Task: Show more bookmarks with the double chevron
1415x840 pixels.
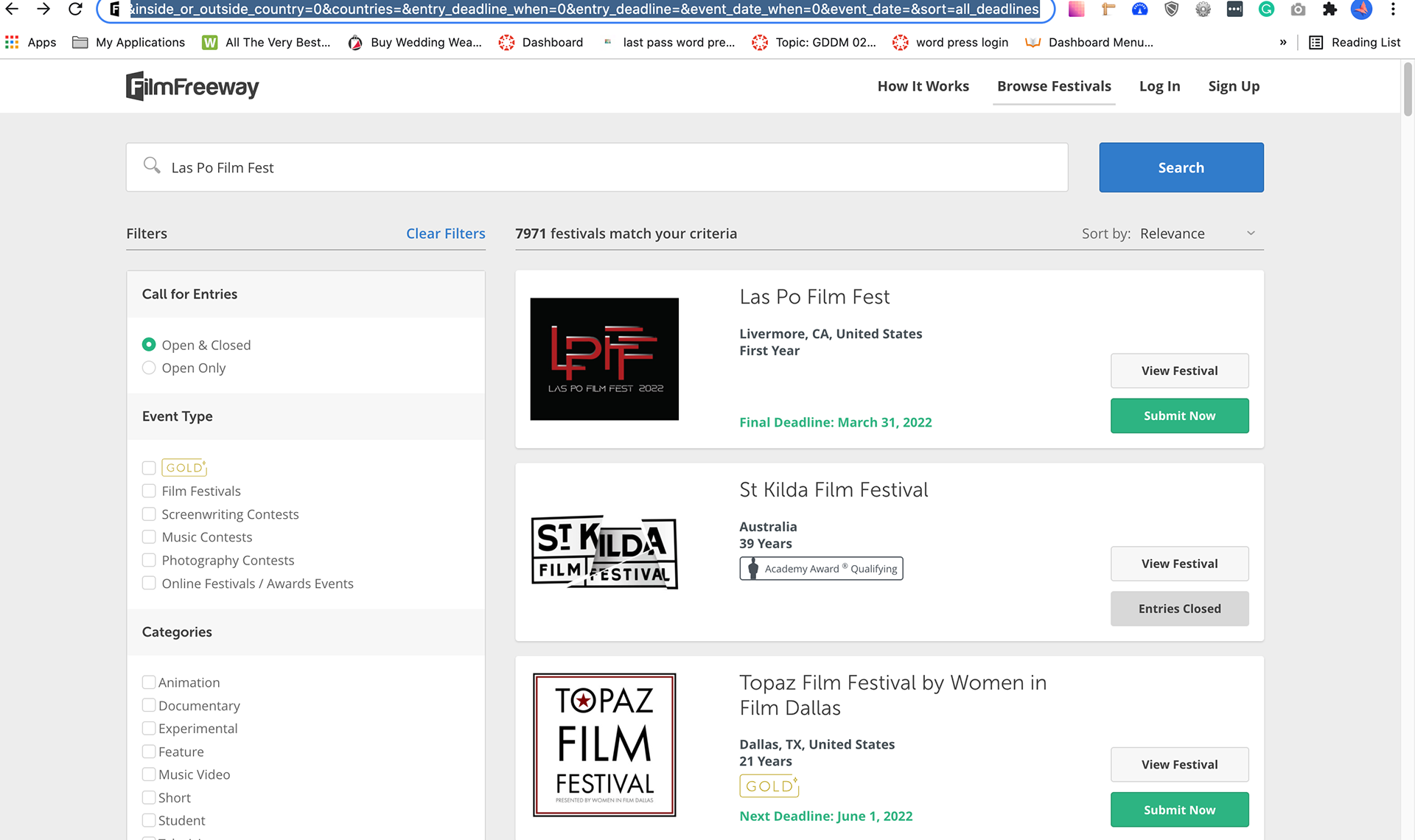Action: click(x=1283, y=42)
